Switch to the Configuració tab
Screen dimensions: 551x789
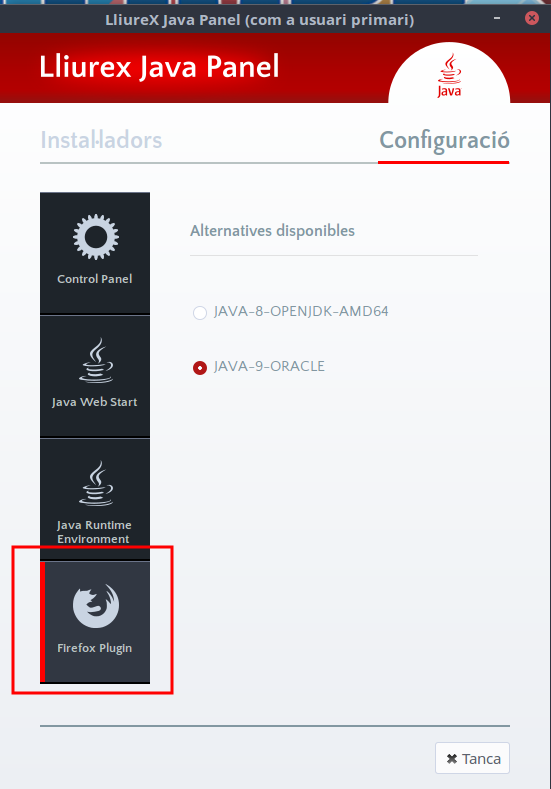444,141
